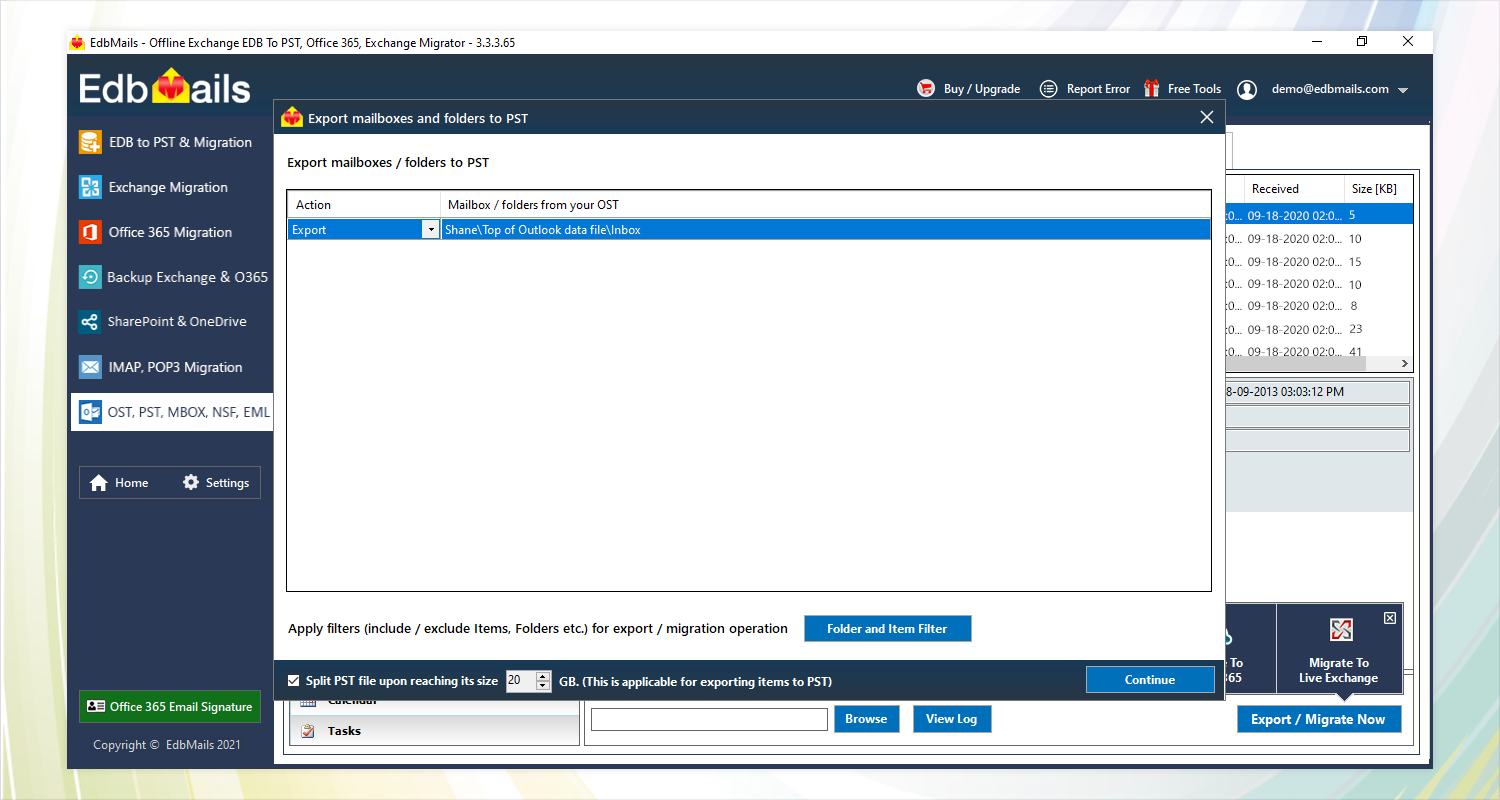Viewport: 1500px width, 800px height.
Task: Click the Received column header
Action: point(1294,189)
